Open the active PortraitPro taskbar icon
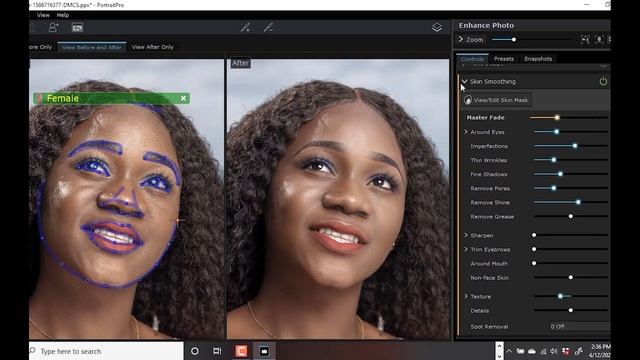The image size is (640, 360). tap(264, 351)
